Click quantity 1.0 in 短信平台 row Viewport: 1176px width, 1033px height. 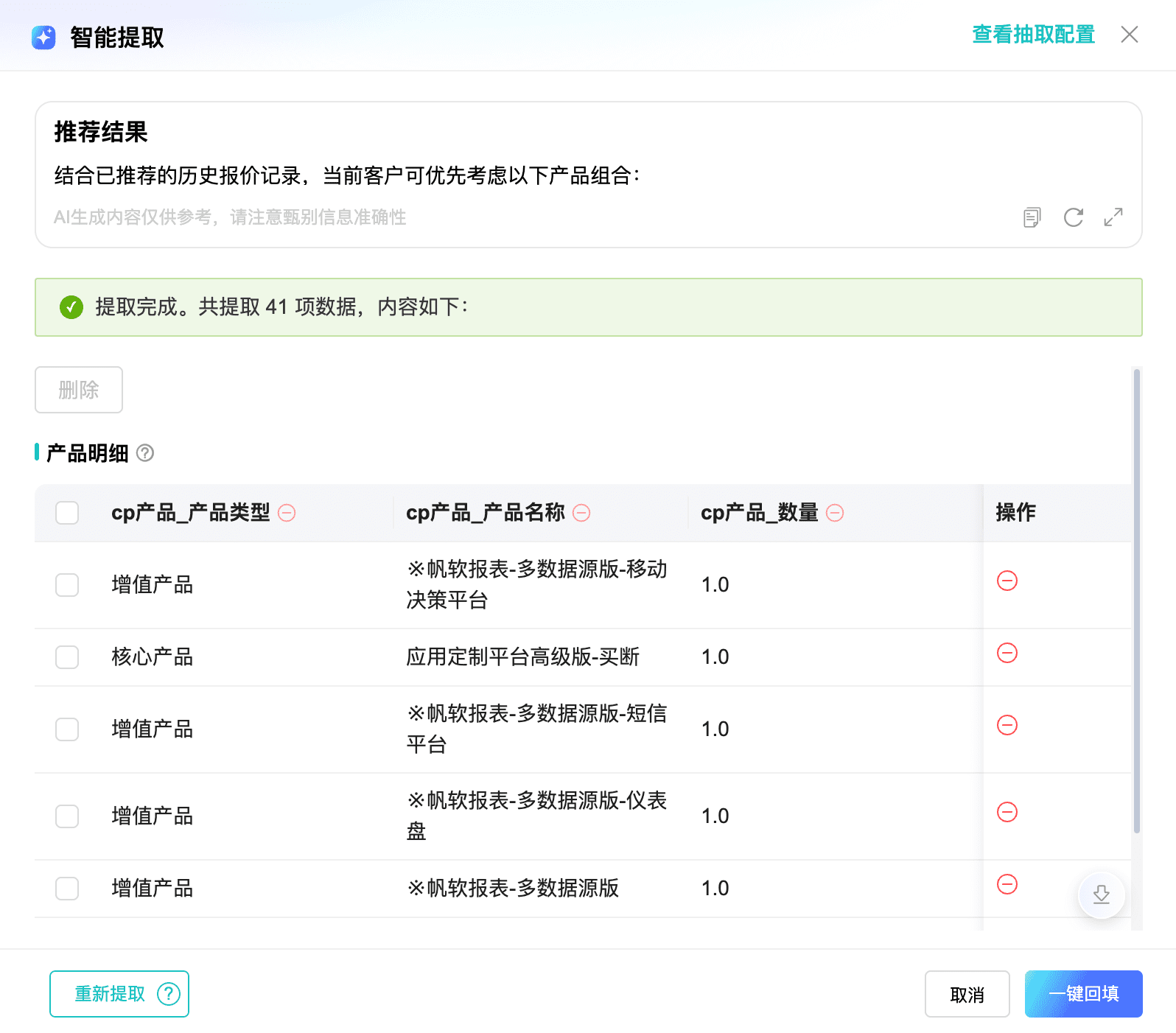pyautogui.click(x=715, y=729)
